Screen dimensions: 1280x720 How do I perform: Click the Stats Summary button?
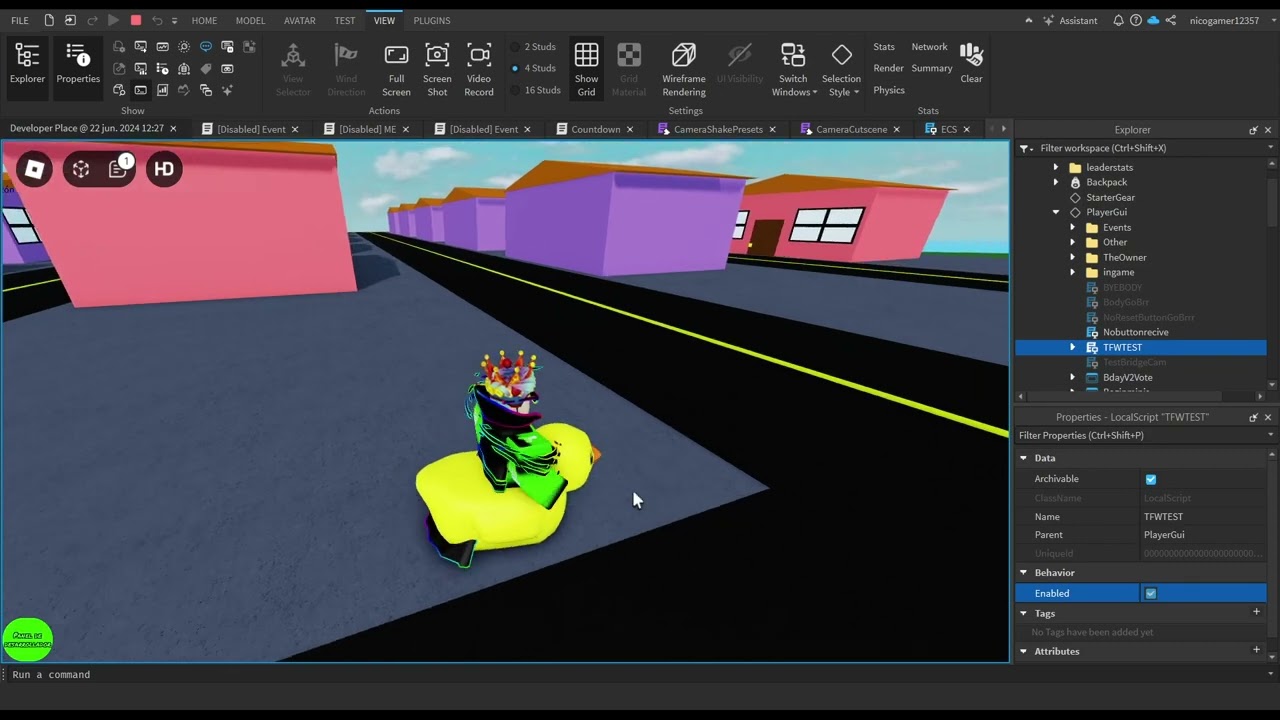point(931,68)
